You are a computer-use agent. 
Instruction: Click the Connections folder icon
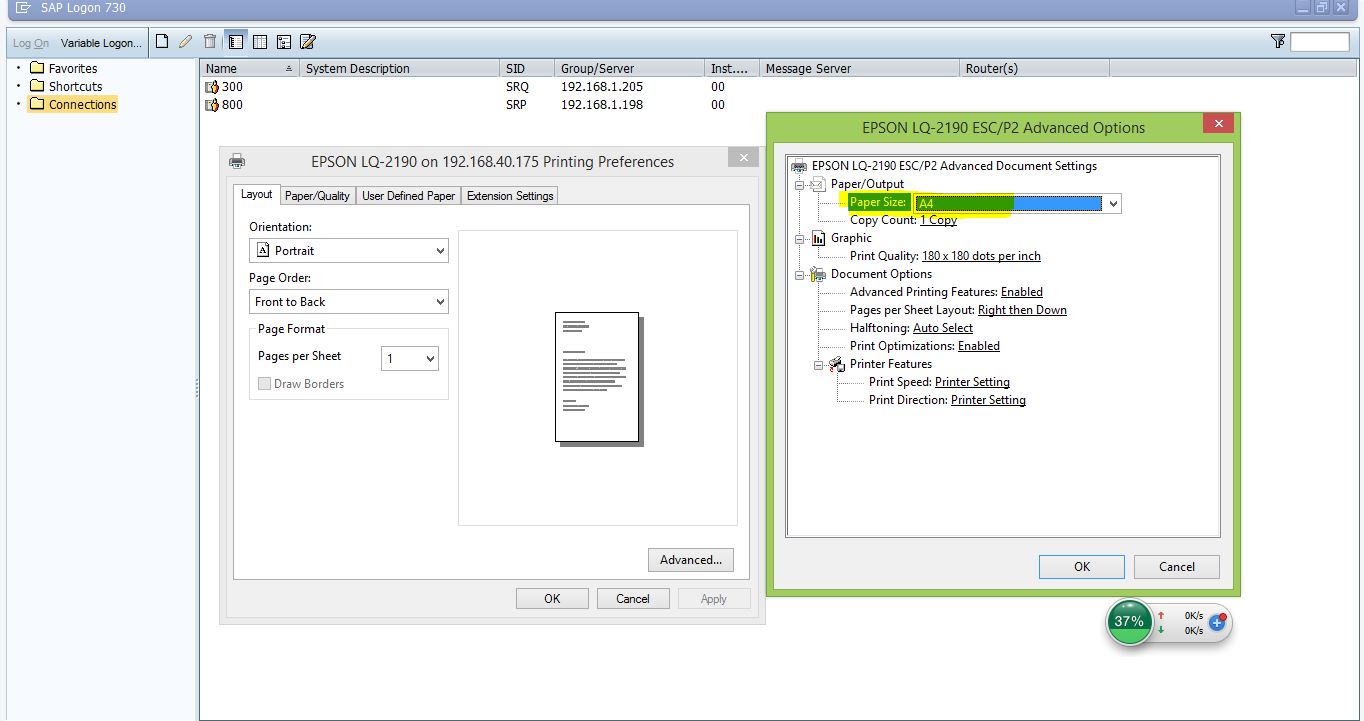[x=37, y=104]
